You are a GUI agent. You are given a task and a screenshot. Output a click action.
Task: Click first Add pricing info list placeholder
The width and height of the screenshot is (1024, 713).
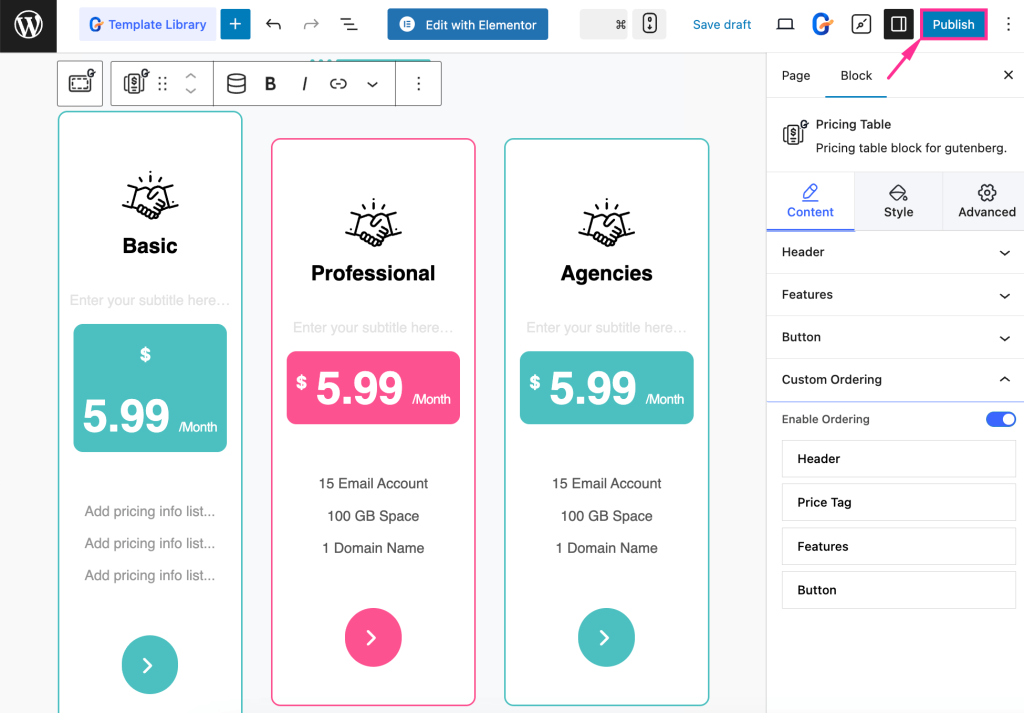[x=150, y=511]
